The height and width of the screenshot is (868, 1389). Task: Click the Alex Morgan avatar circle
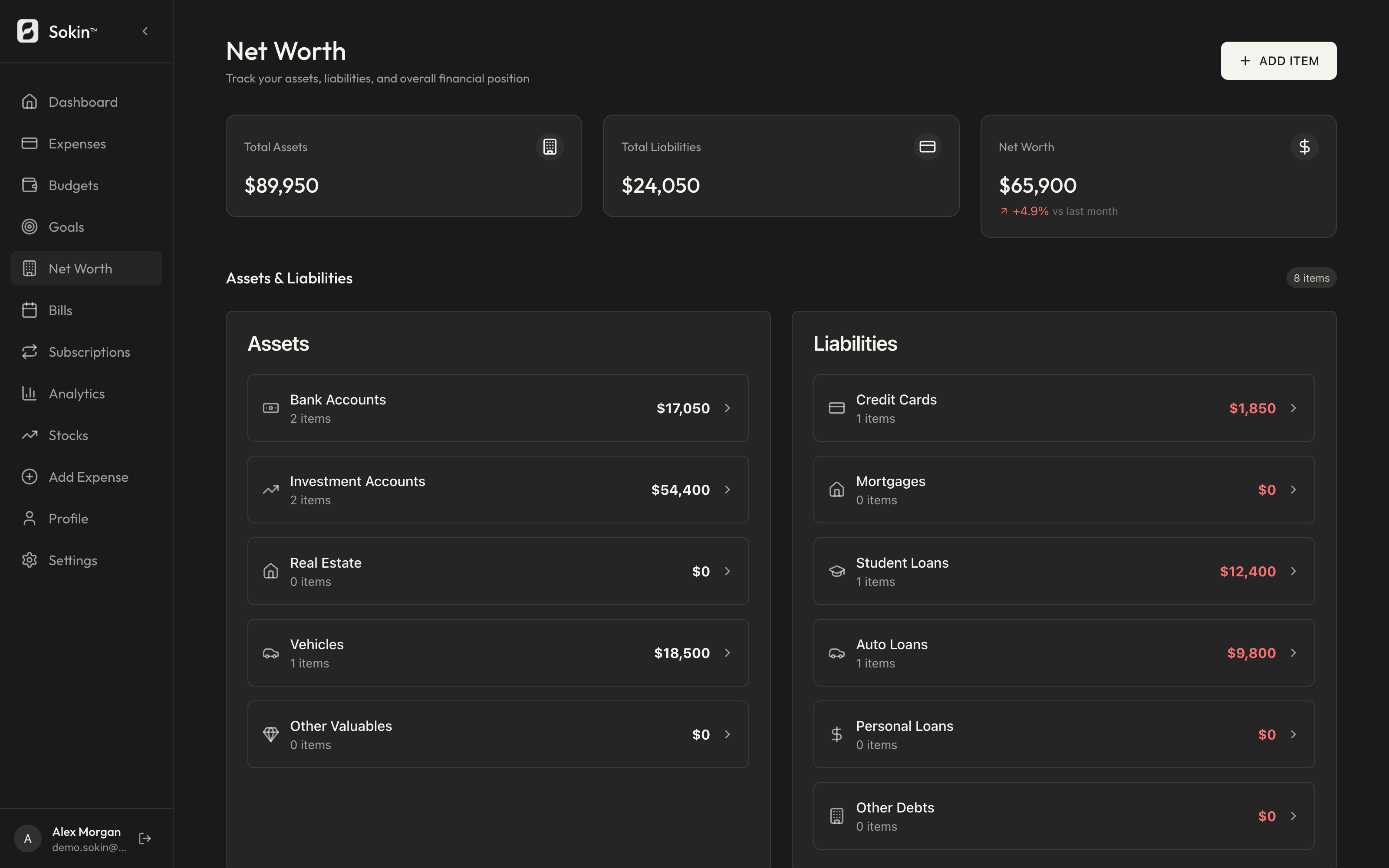click(27, 839)
